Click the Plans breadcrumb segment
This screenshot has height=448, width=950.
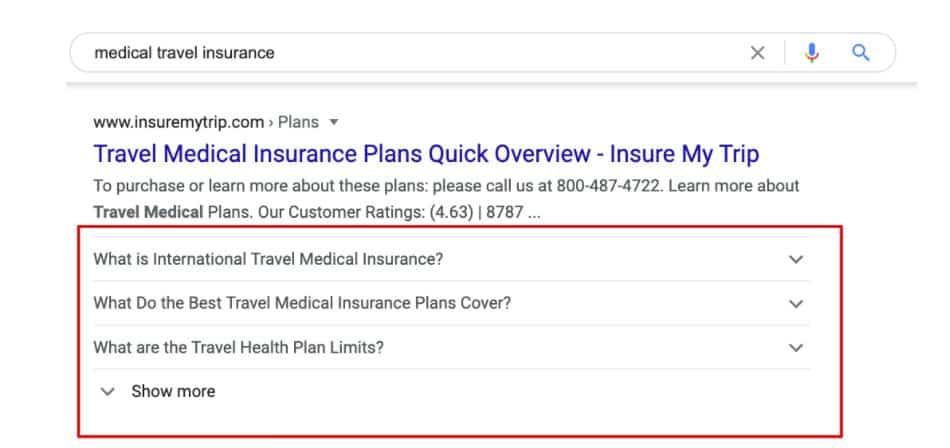click(298, 122)
